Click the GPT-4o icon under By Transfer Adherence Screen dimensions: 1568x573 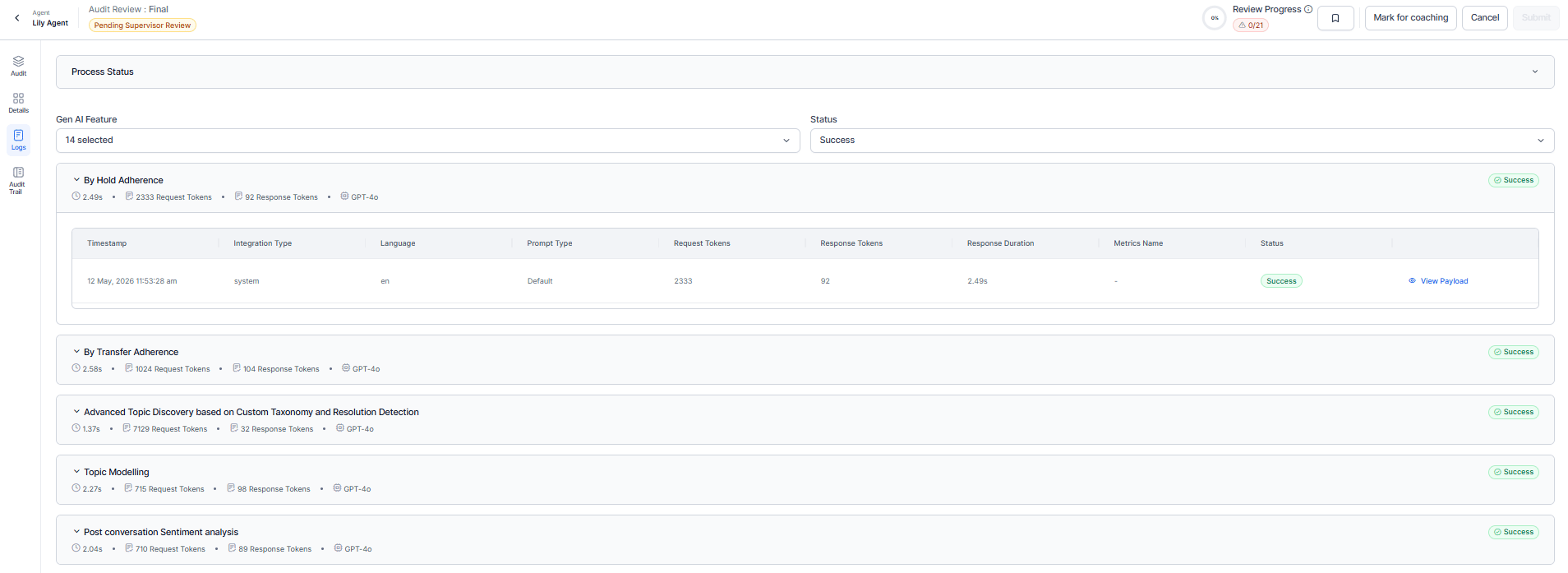tap(346, 368)
